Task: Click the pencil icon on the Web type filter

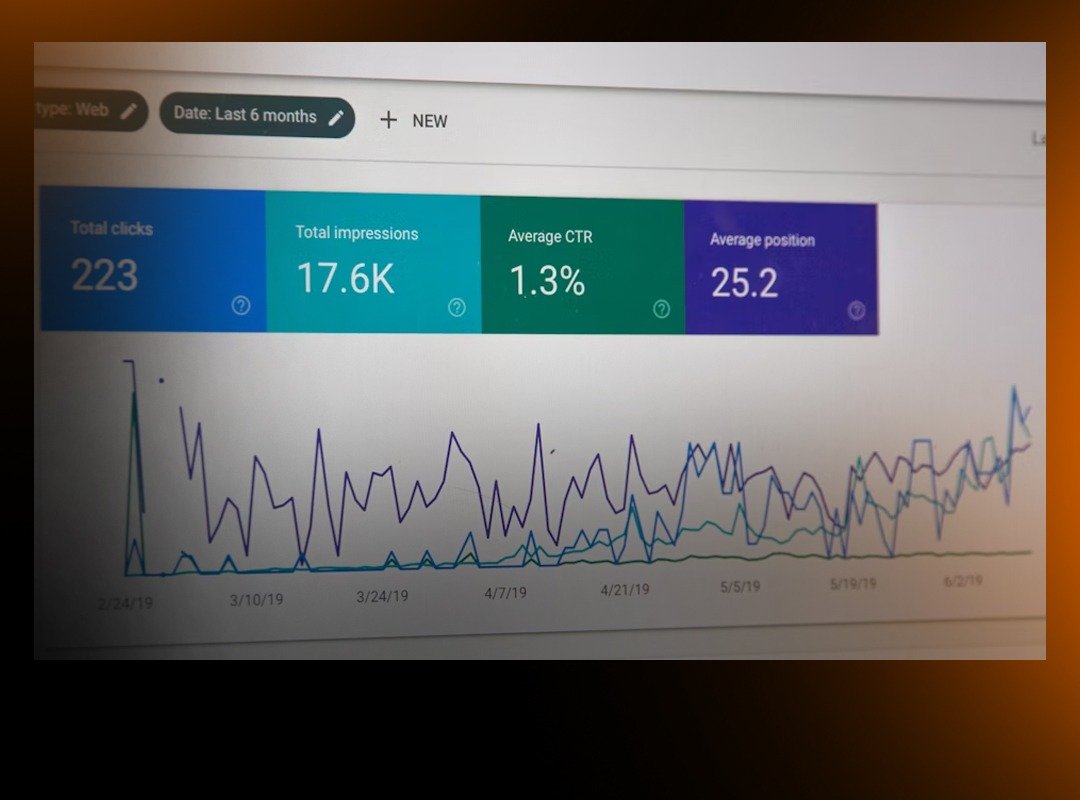Action: click(128, 111)
